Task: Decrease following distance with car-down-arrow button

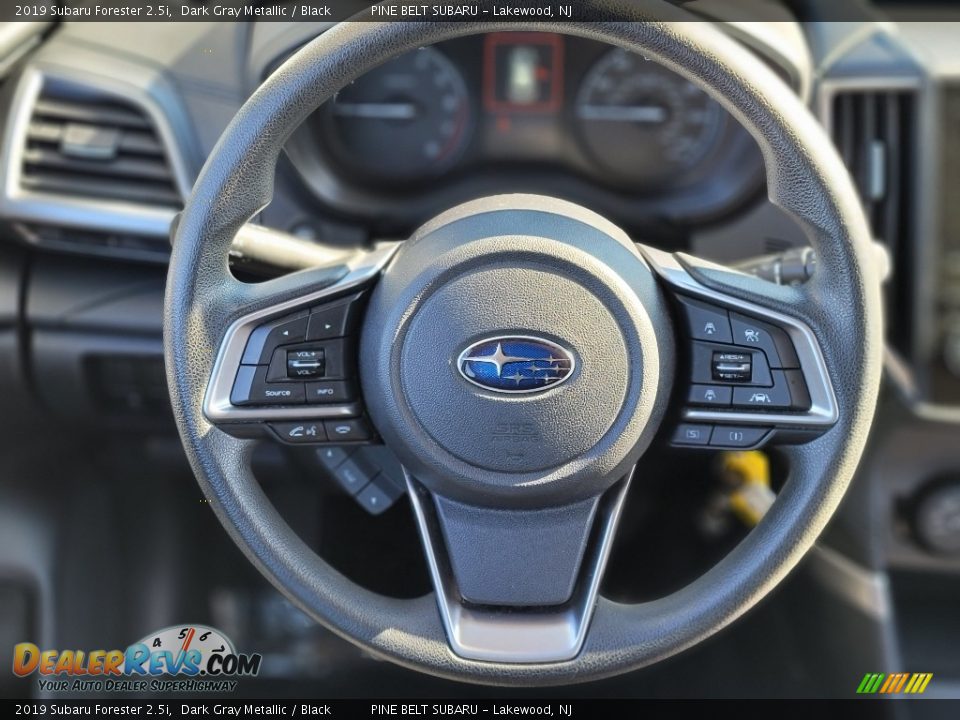Action: coord(709,395)
